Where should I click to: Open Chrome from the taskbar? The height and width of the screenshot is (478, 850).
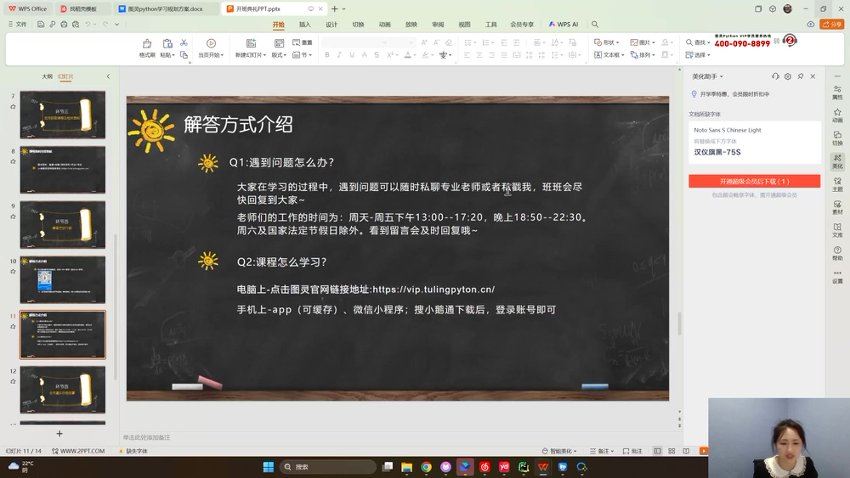[x=427, y=467]
